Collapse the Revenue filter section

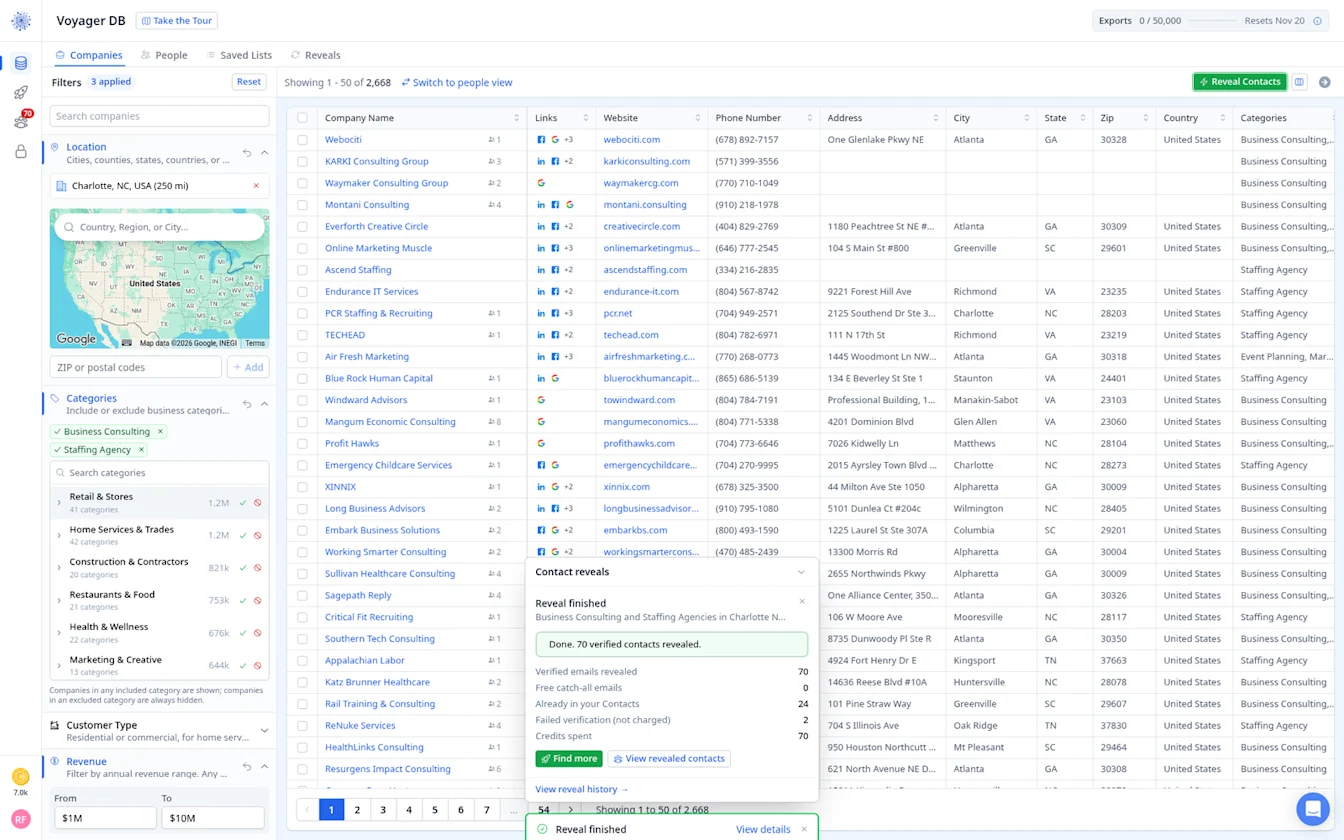(264, 767)
